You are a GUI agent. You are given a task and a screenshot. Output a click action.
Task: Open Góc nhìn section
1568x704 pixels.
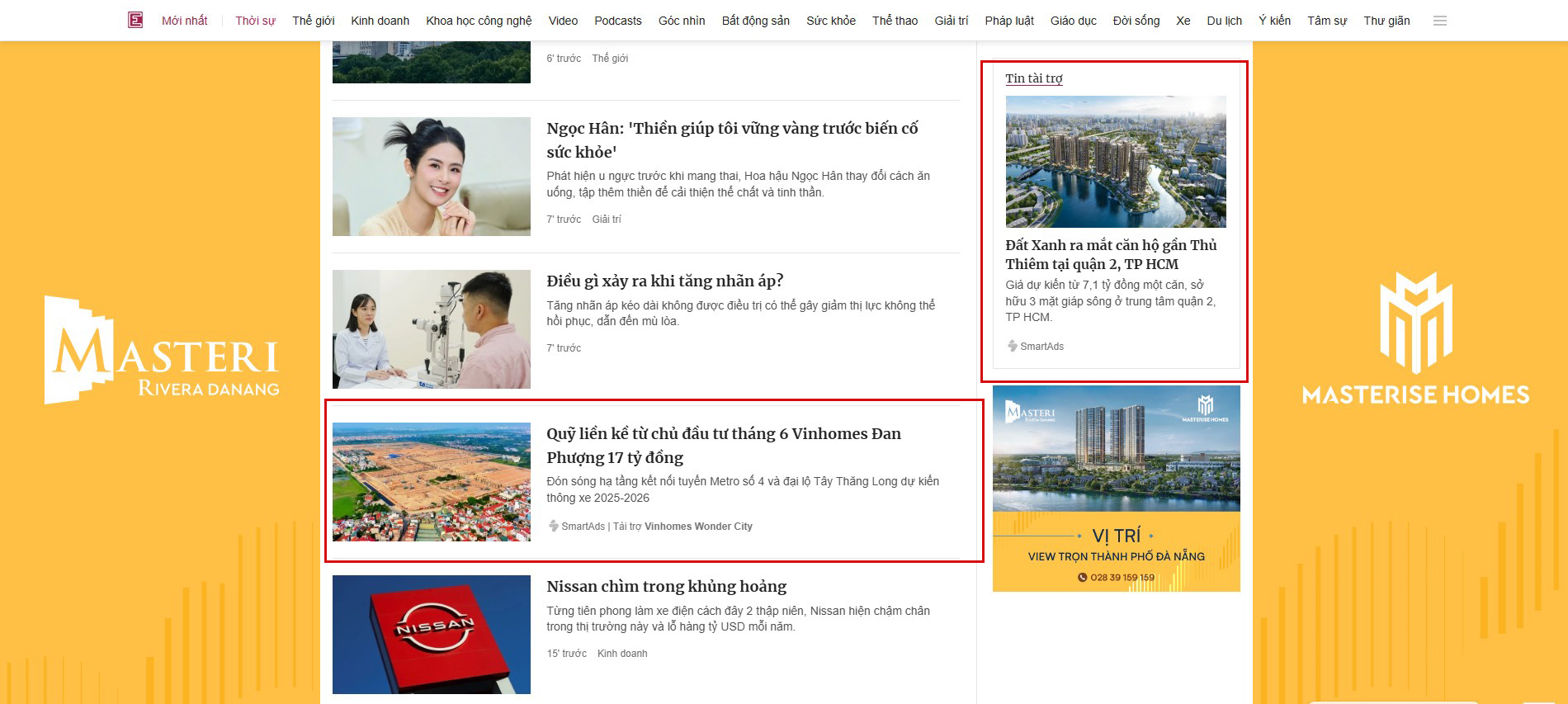(x=682, y=21)
